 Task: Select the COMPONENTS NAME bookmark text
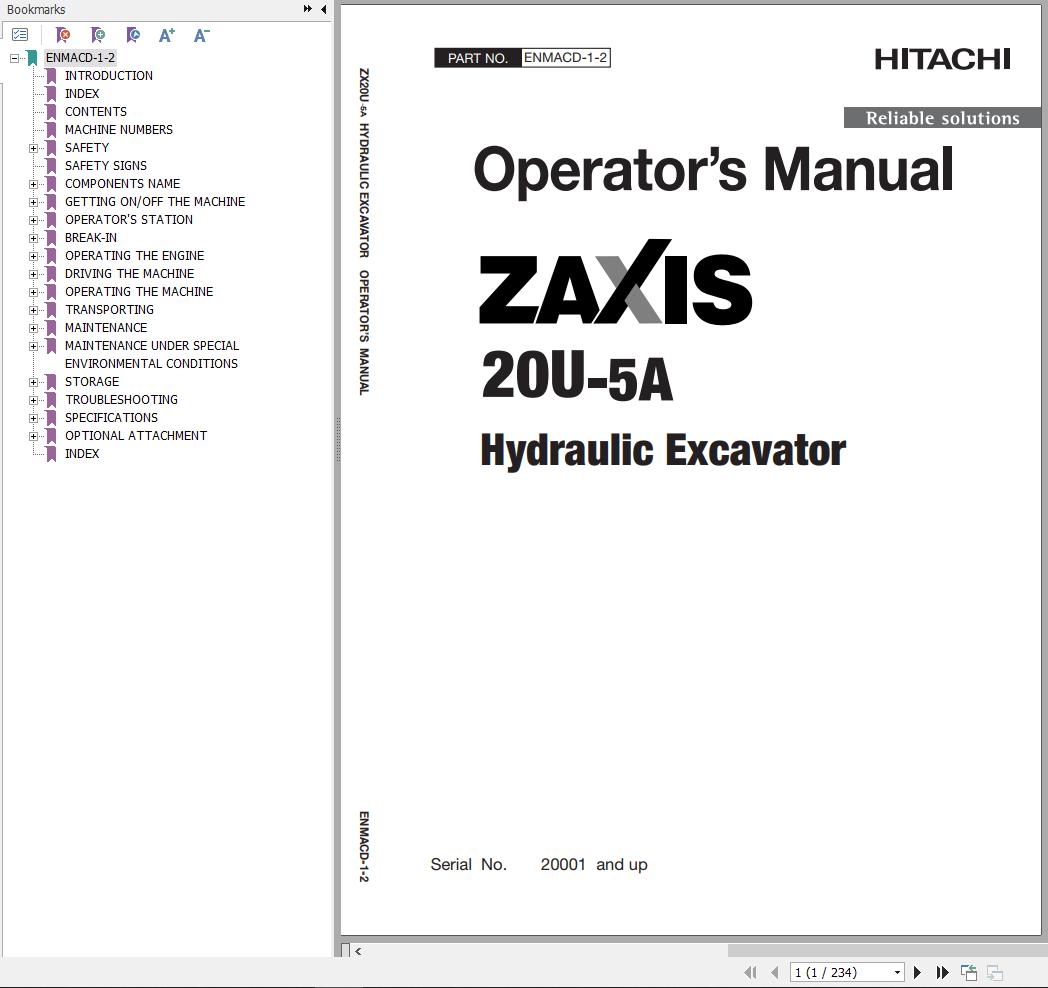(122, 184)
